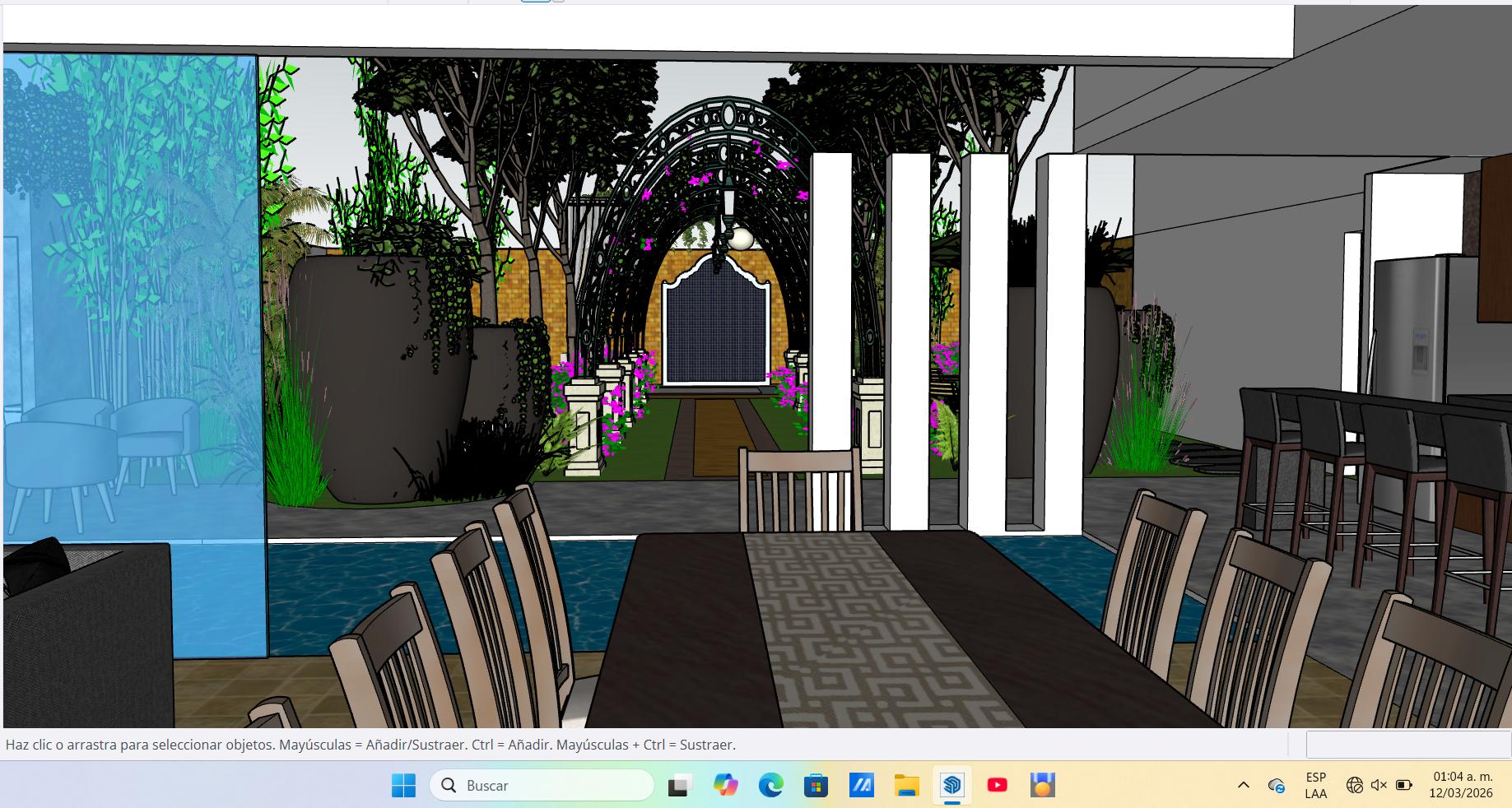Open YouTube app from the taskbar

(x=997, y=786)
